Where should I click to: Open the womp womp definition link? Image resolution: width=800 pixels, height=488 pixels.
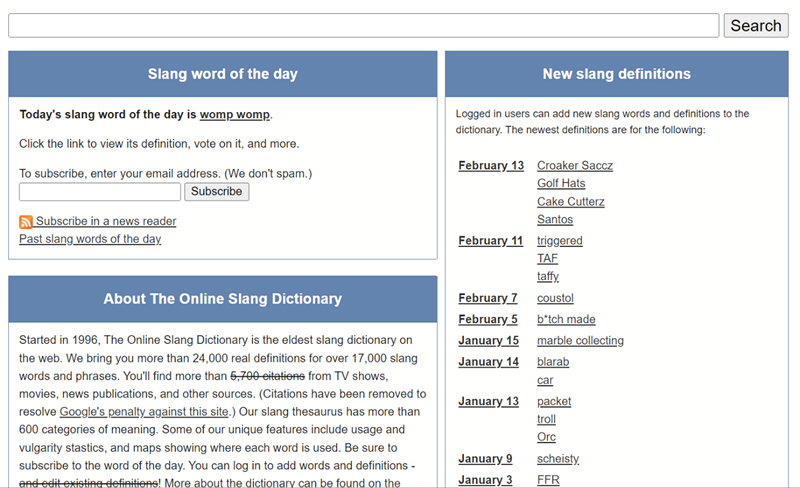point(234,115)
